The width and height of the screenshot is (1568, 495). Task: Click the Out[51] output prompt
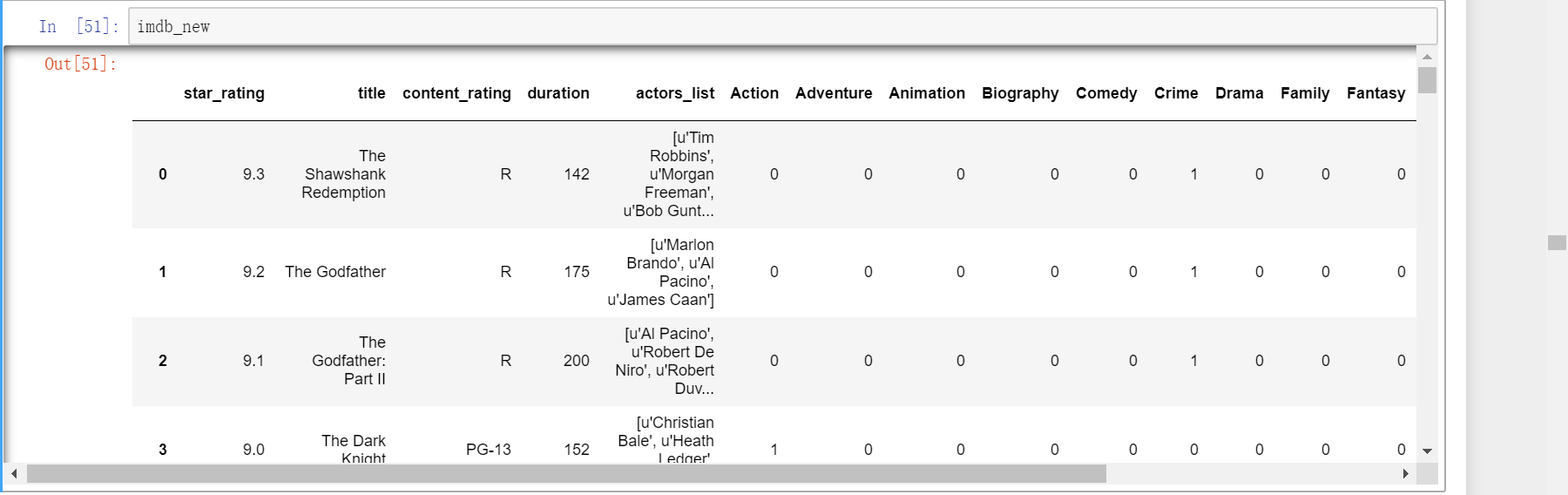80,64
